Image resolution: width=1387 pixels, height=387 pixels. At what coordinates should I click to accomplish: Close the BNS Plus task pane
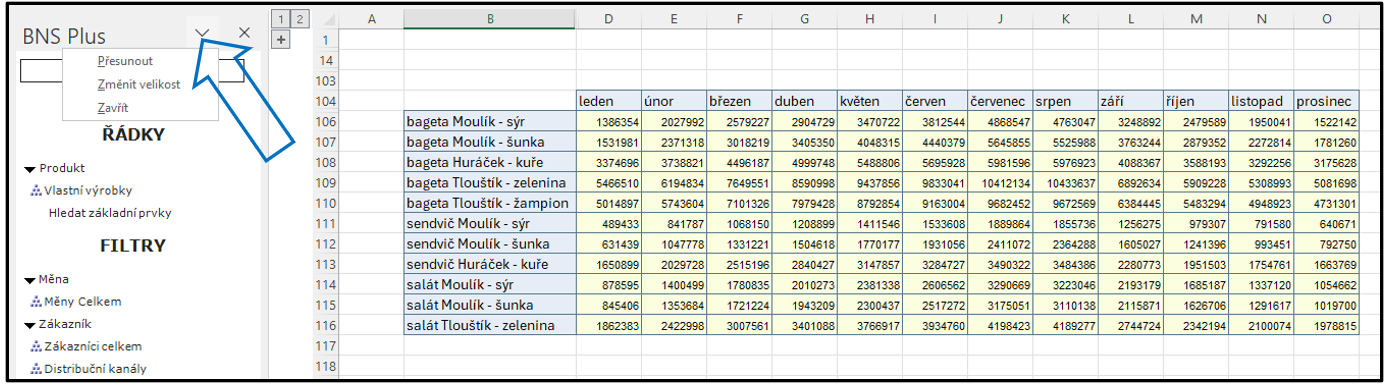[245, 34]
